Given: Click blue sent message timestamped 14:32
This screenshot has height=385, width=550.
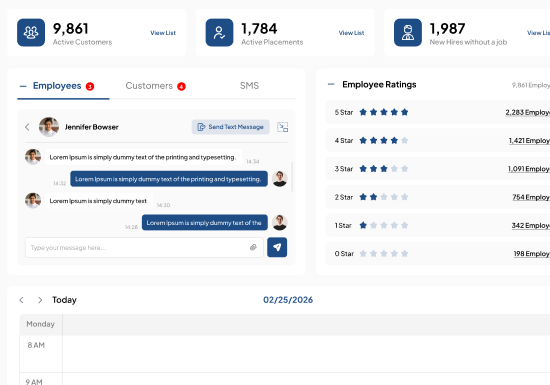Looking at the screenshot, I should click(169, 179).
